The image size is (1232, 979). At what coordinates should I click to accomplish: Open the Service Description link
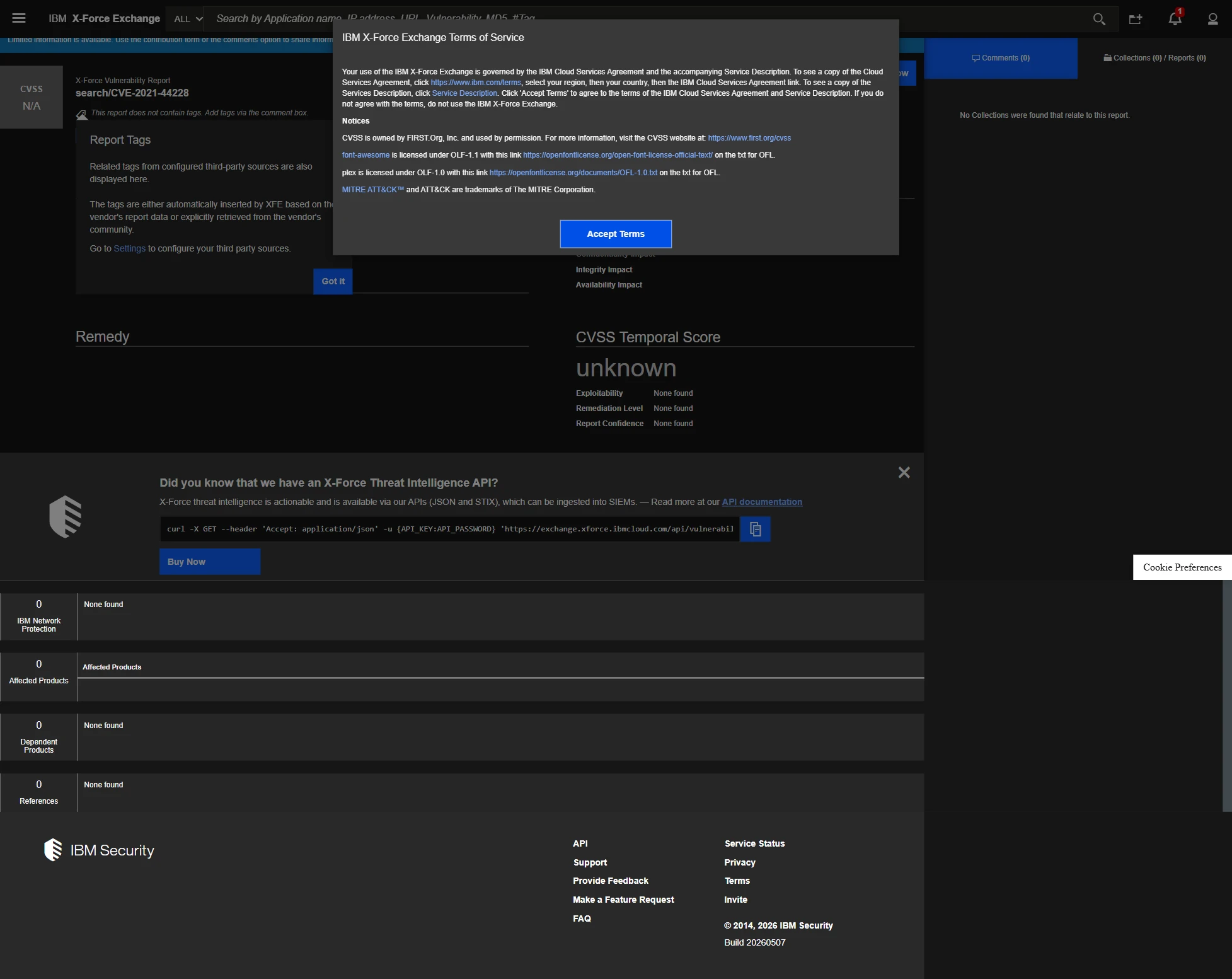coord(464,93)
